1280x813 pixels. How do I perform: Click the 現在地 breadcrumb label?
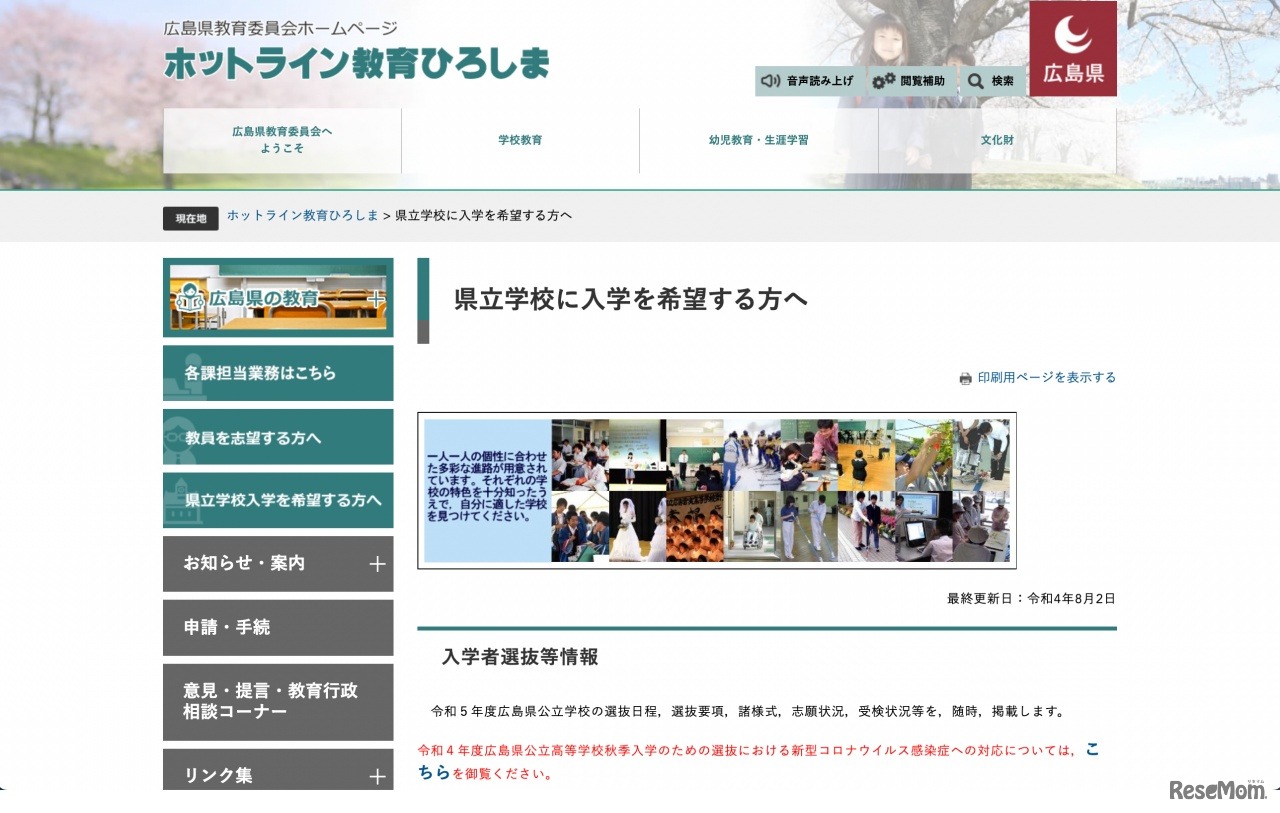pos(191,218)
